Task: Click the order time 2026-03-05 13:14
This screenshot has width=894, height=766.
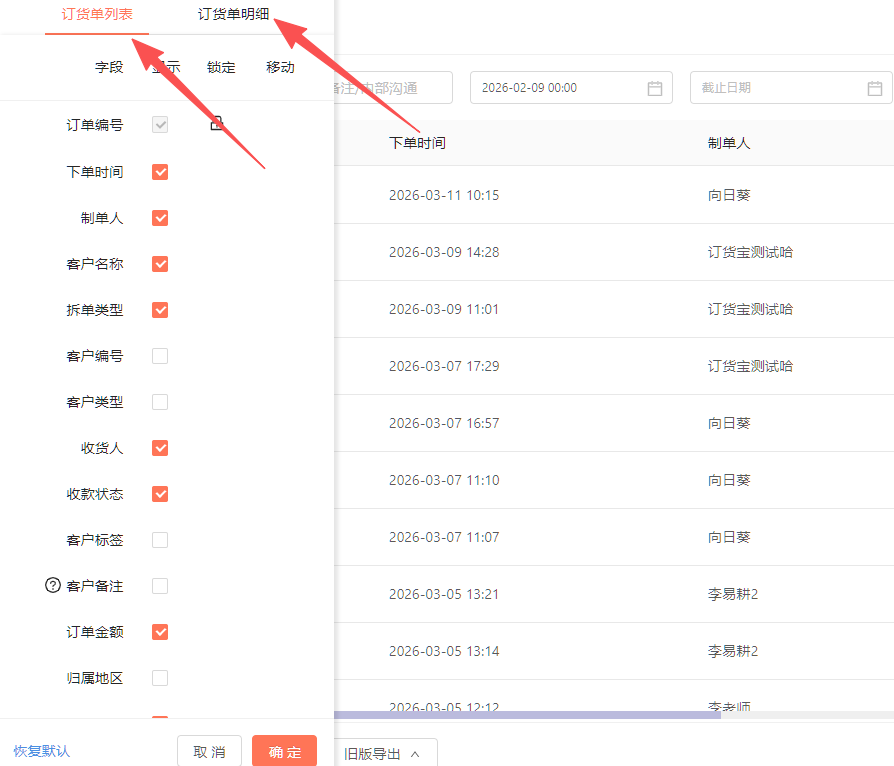Action: [x=444, y=651]
